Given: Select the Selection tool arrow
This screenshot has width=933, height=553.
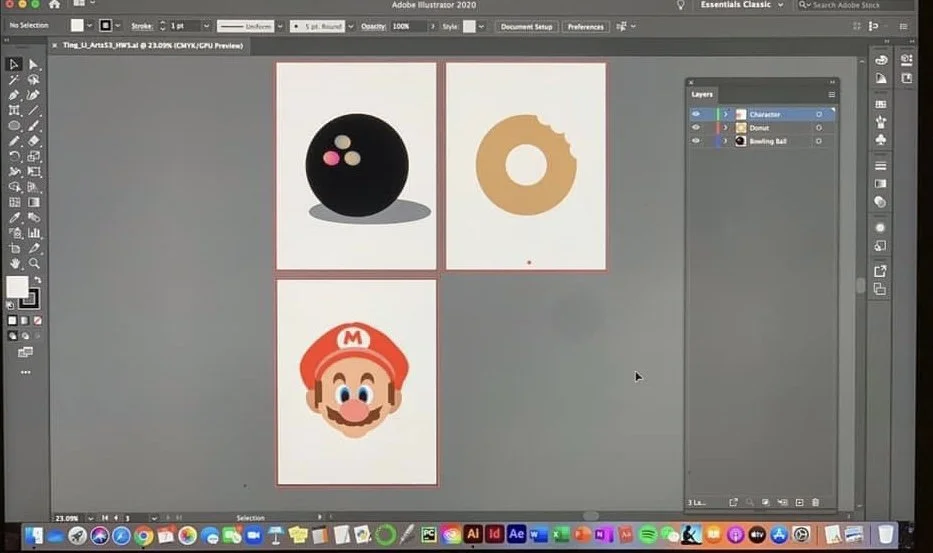Looking at the screenshot, I should tap(14, 64).
